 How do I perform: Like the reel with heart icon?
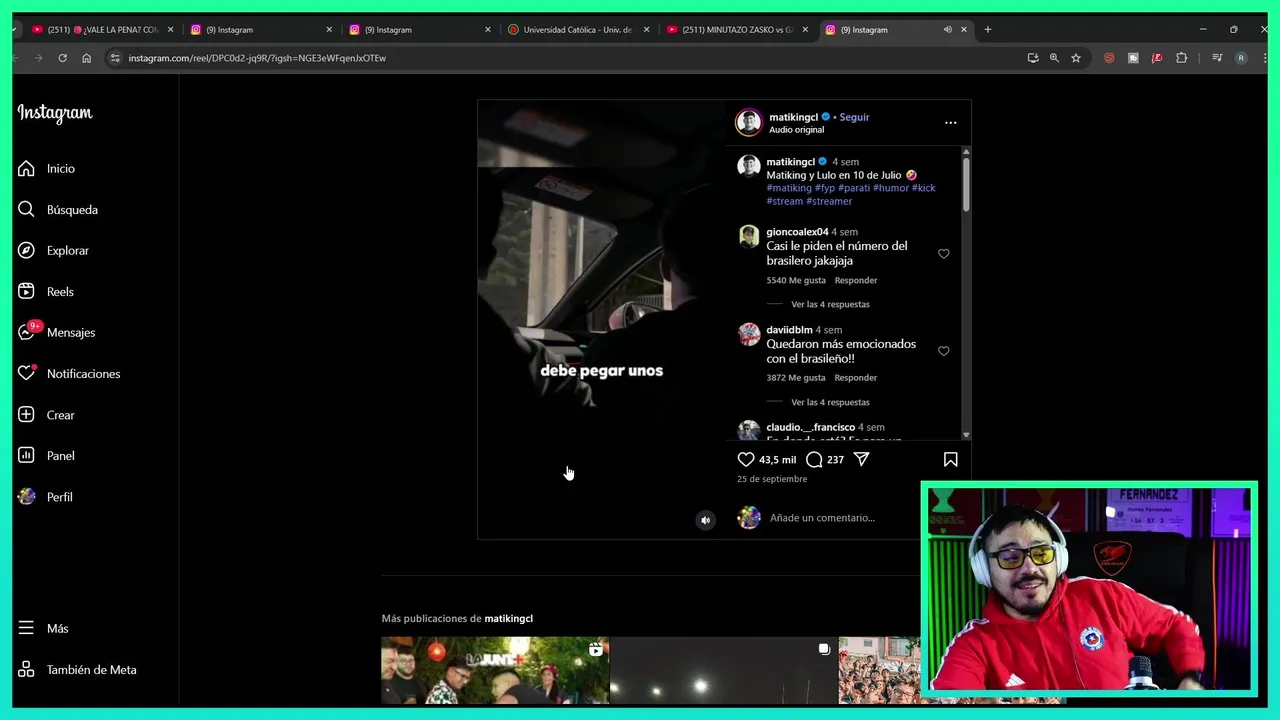coord(746,459)
